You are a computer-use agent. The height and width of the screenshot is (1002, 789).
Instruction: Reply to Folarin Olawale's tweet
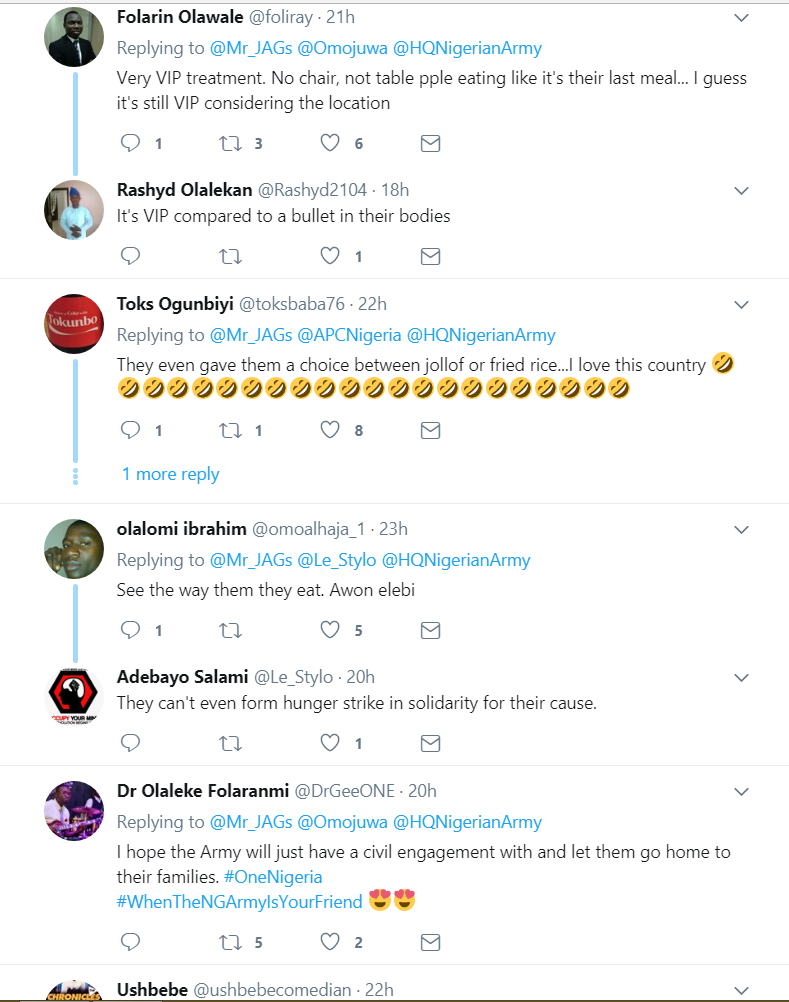pyautogui.click(x=131, y=143)
